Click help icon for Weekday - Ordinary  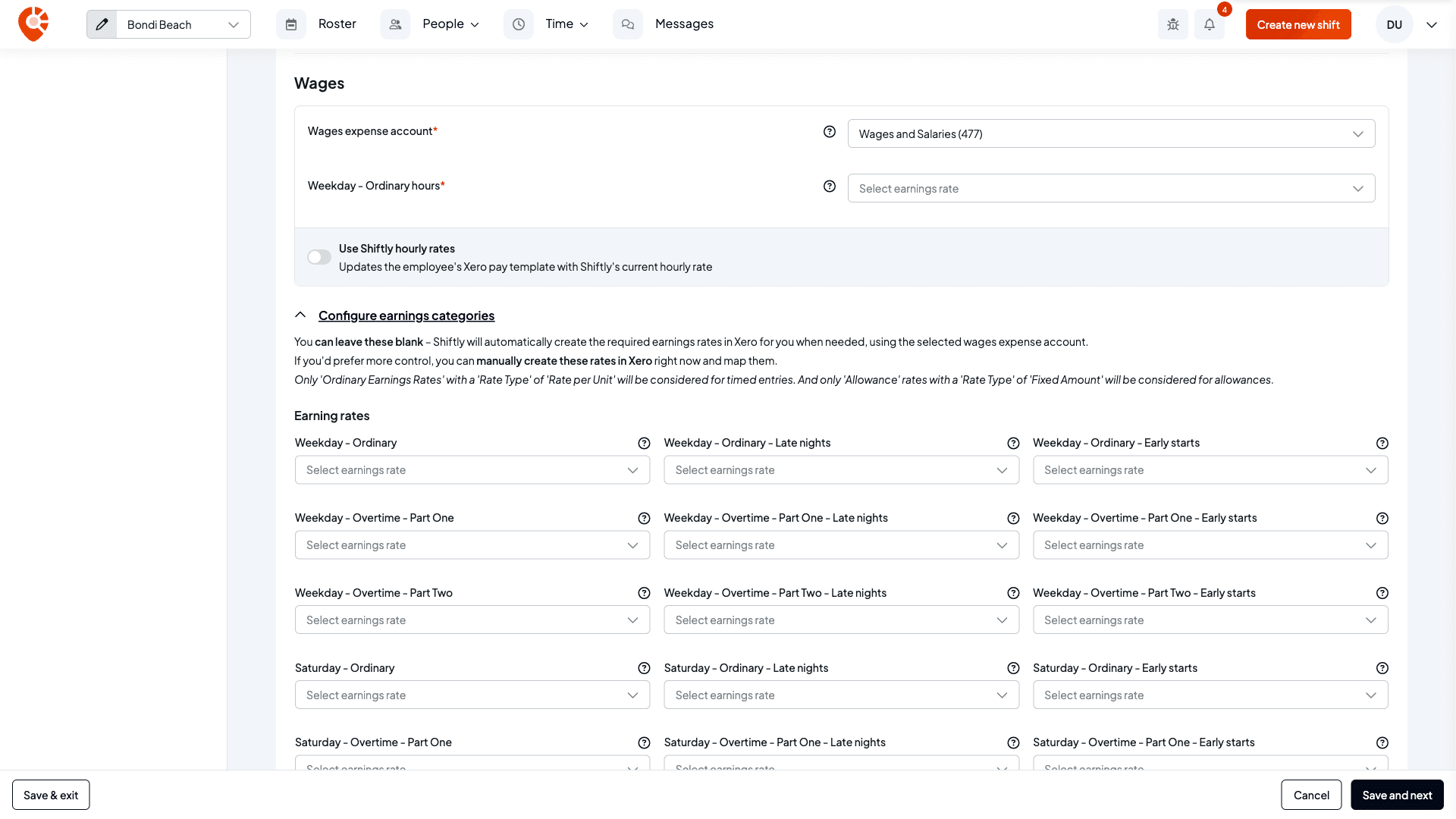click(644, 444)
